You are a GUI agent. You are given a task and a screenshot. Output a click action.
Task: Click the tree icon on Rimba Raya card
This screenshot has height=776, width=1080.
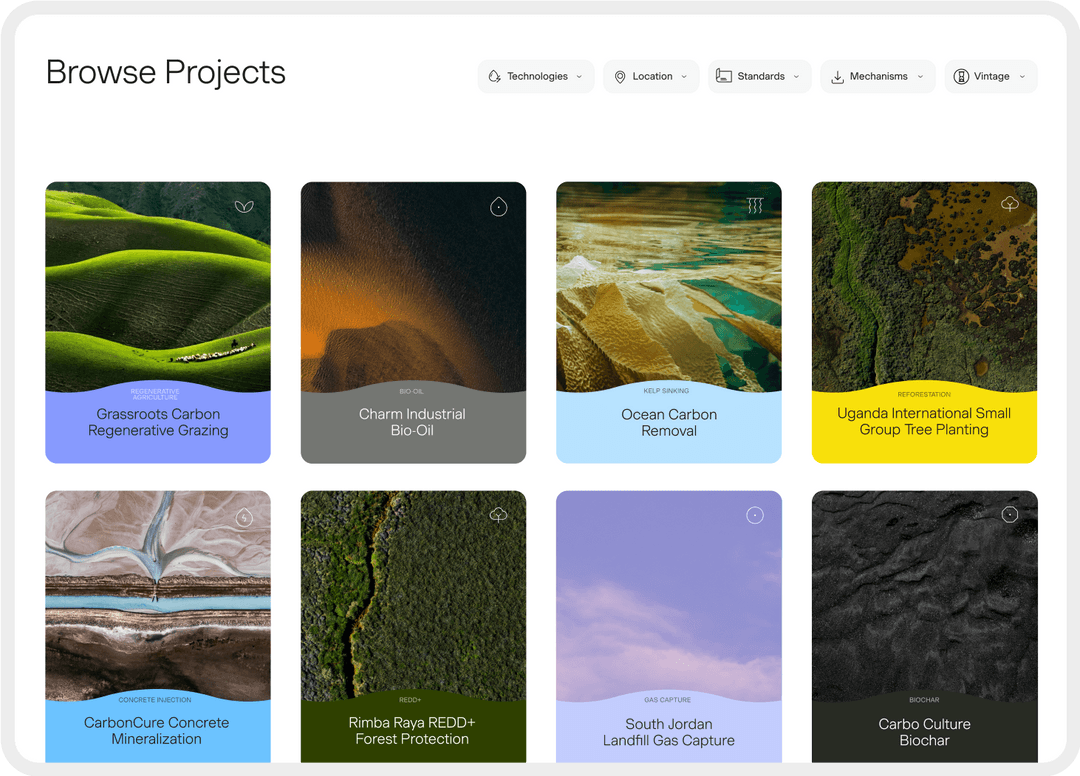pyautogui.click(x=499, y=514)
